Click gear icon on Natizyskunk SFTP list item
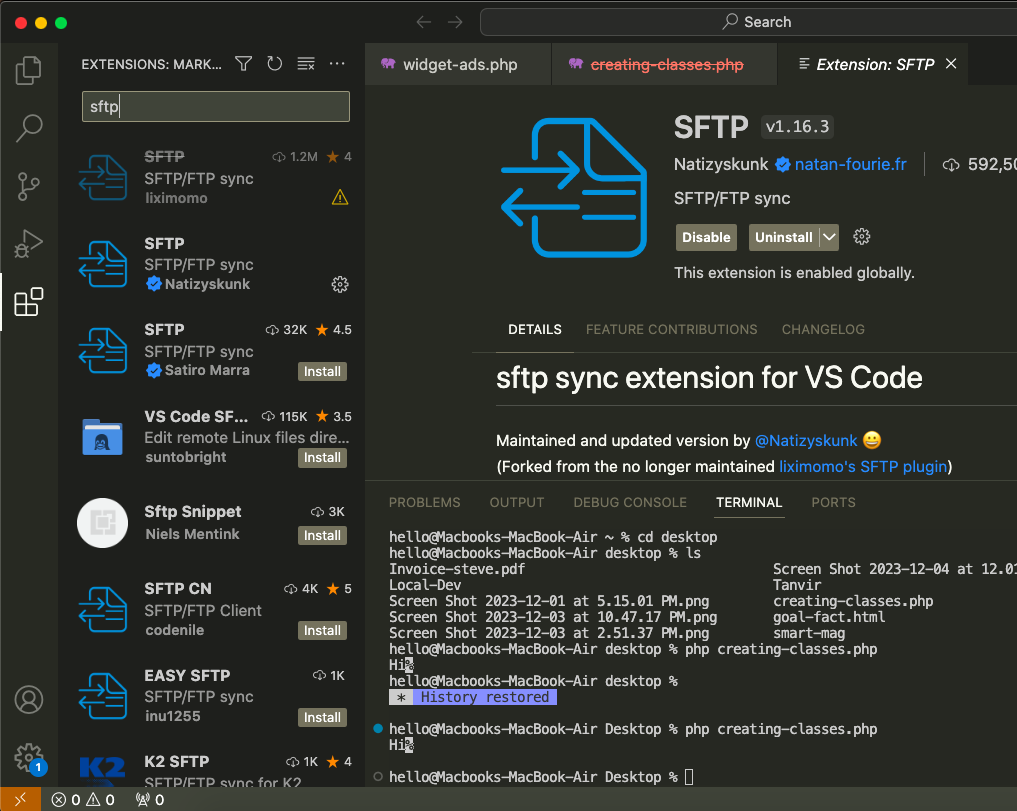This screenshot has height=811, width=1017. point(340,284)
